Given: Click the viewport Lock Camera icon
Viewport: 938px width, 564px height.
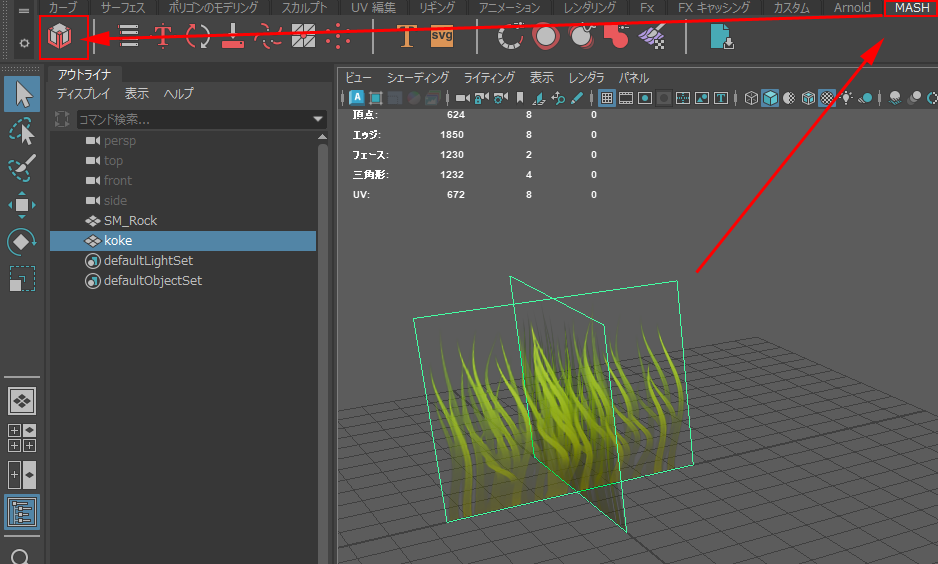Looking at the screenshot, I should pos(482,97).
